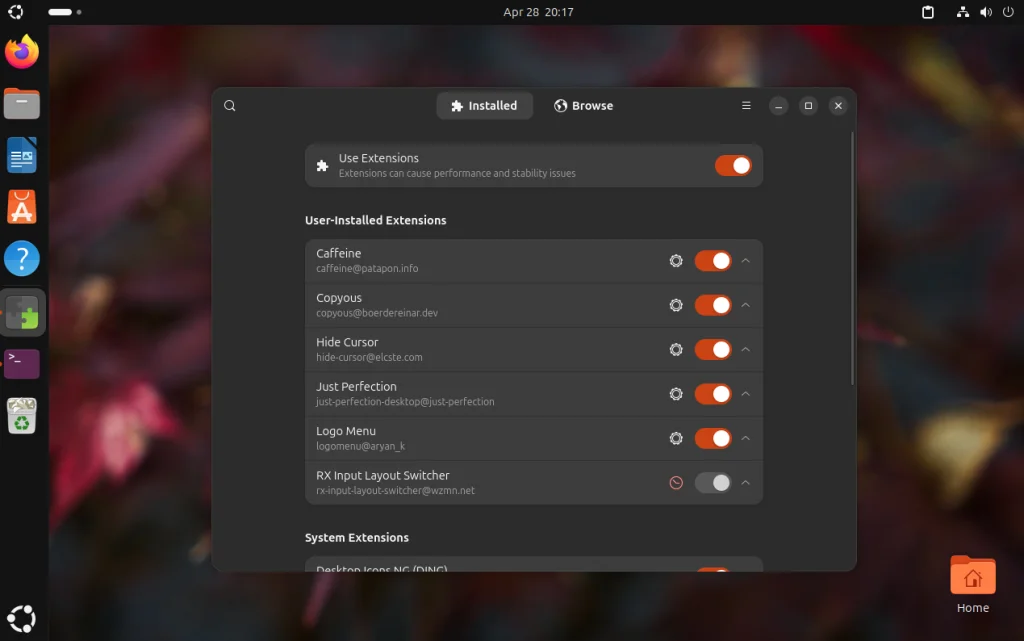Expand the Logo Menu row details
1024x641 pixels.
[x=745, y=439]
